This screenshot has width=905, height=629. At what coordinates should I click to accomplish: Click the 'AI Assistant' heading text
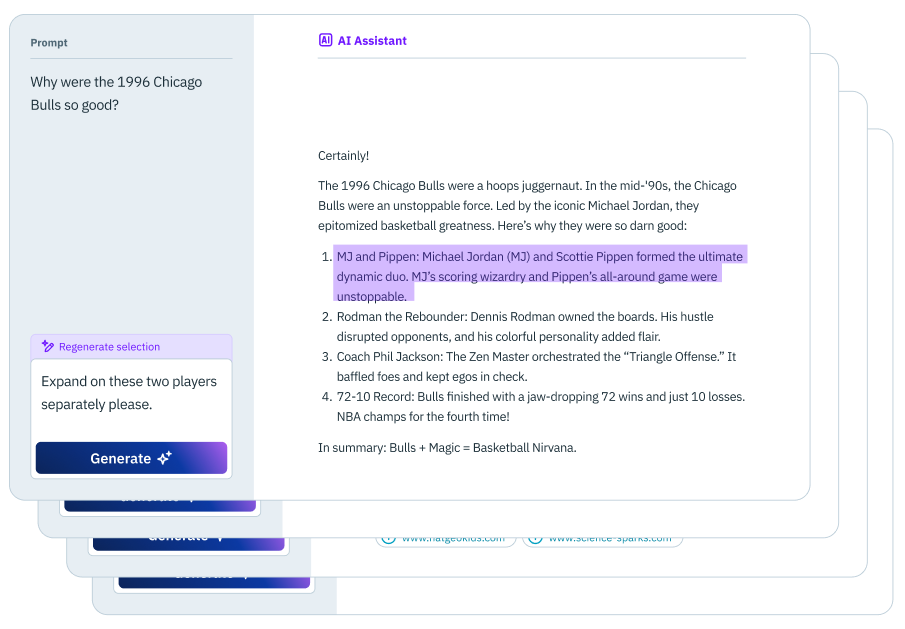(x=372, y=41)
